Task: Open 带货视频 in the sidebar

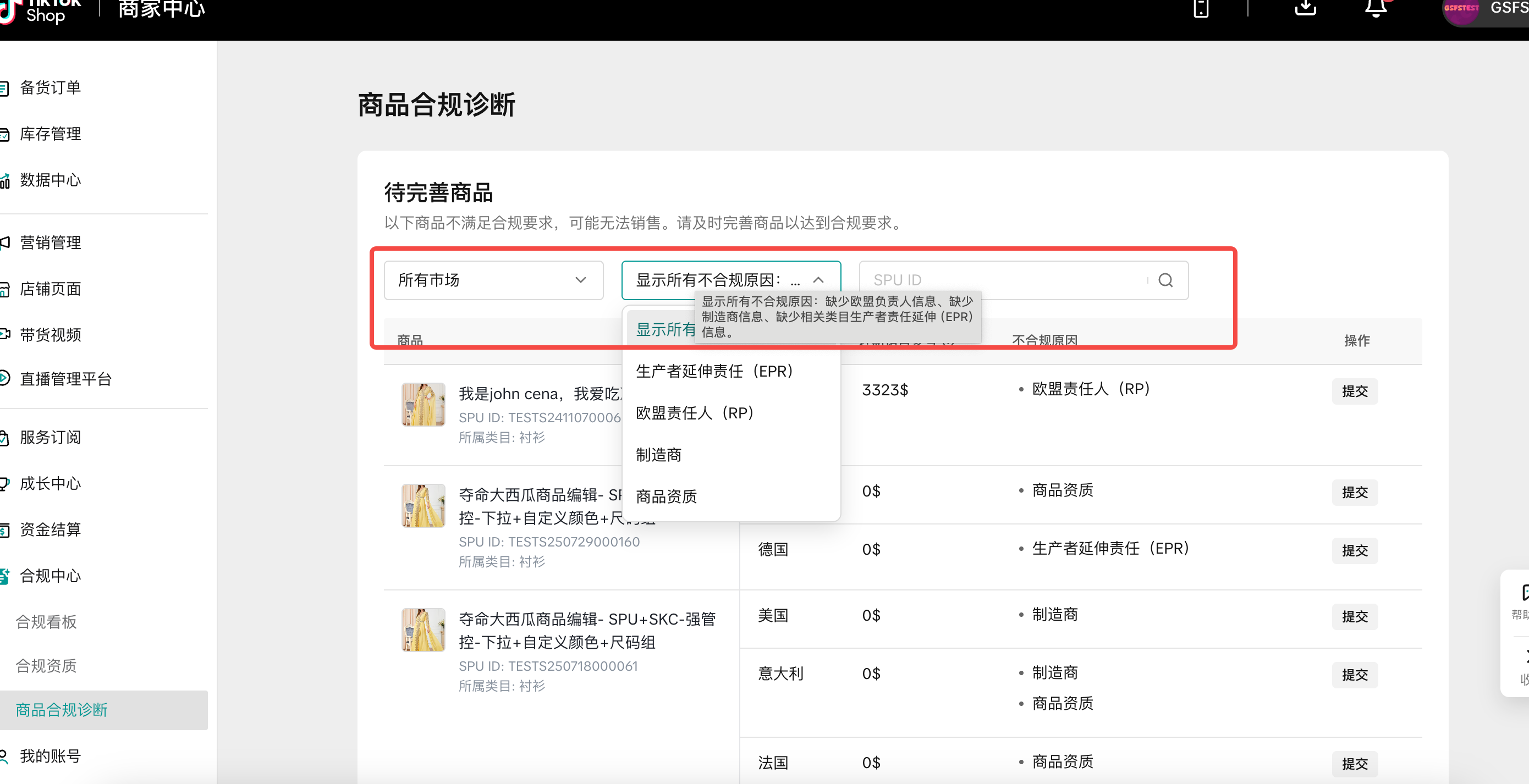Action: pos(51,335)
